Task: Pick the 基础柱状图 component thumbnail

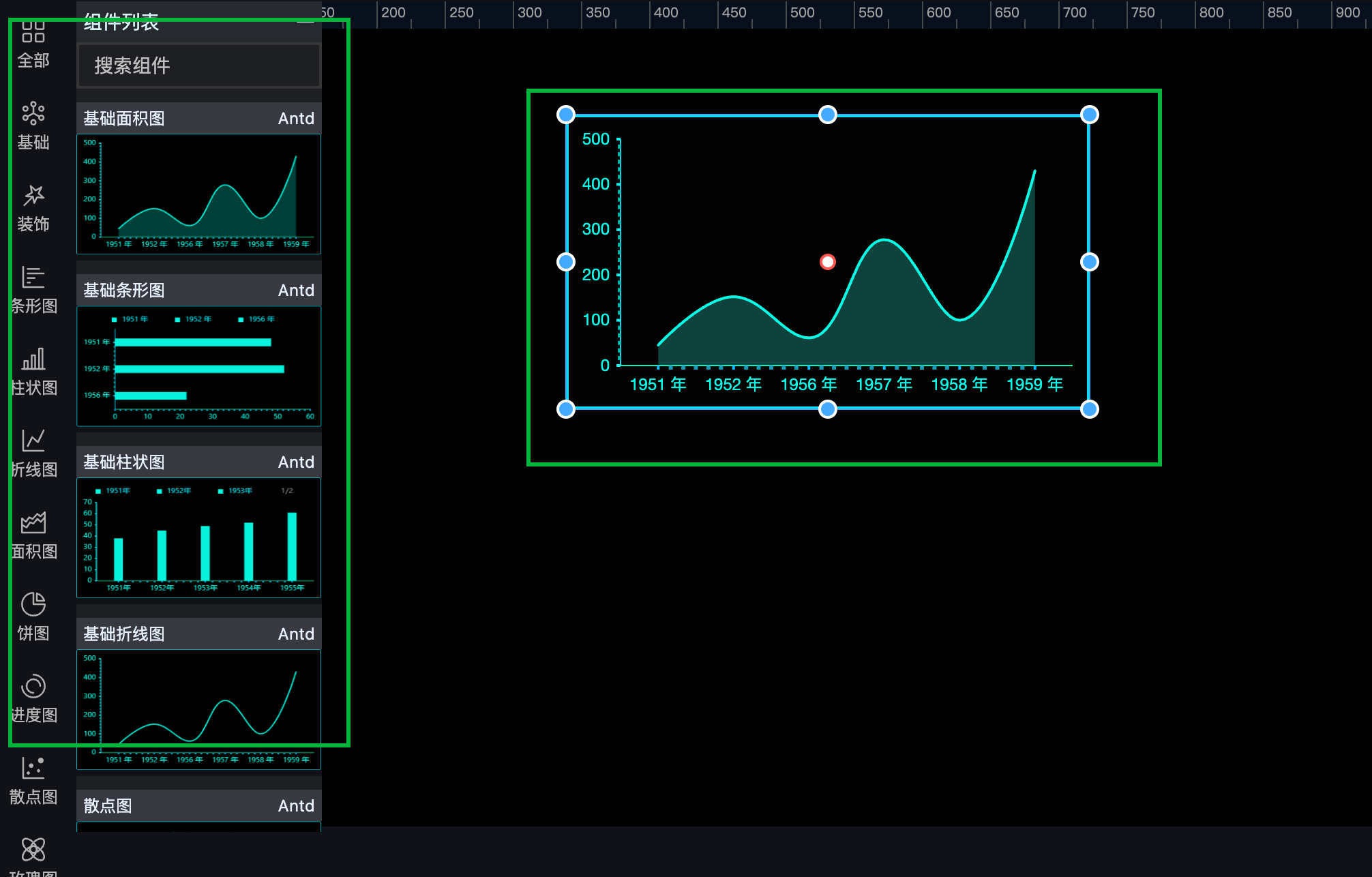Action: point(198,538)
